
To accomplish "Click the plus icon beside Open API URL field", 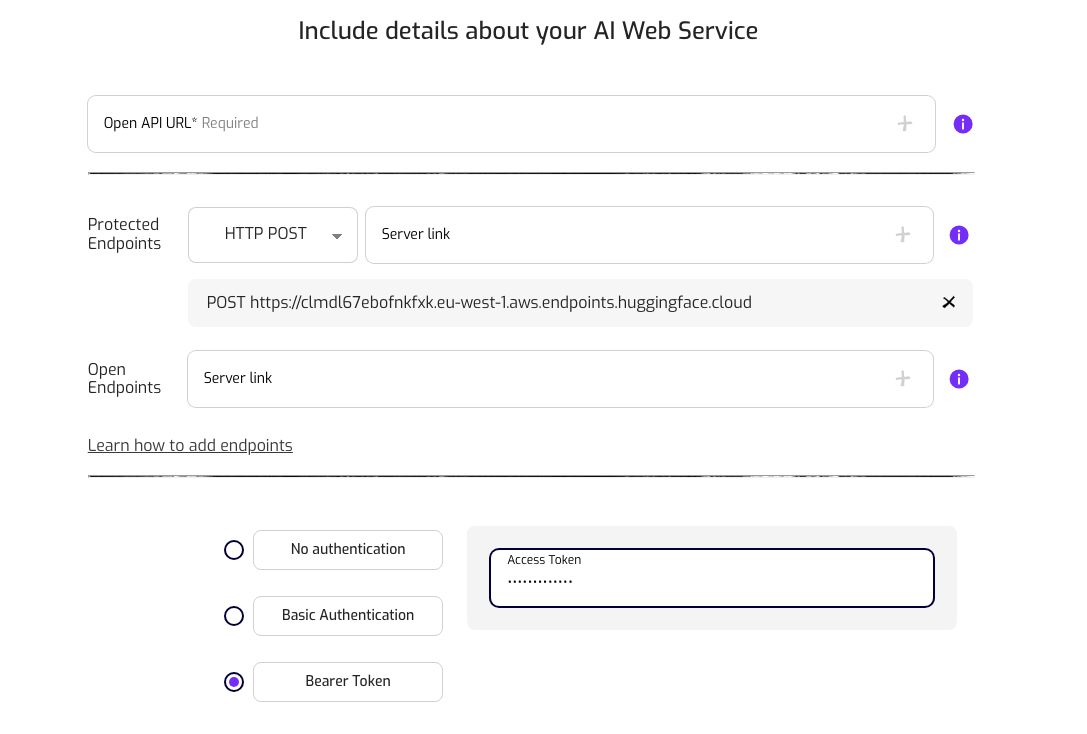I will point(904,123).
